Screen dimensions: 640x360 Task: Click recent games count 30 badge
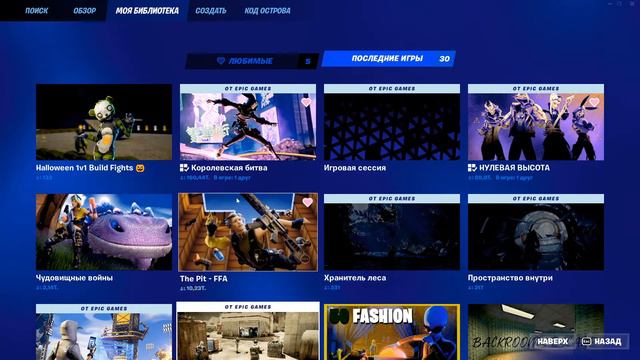tap(444, 59)
